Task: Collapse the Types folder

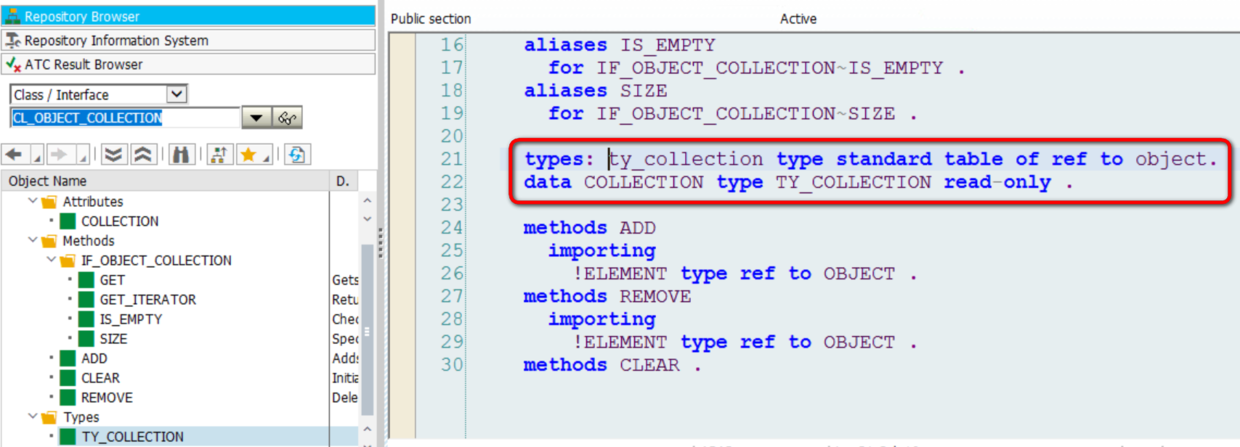Action: pyautogui.click(x=33, y=417)
